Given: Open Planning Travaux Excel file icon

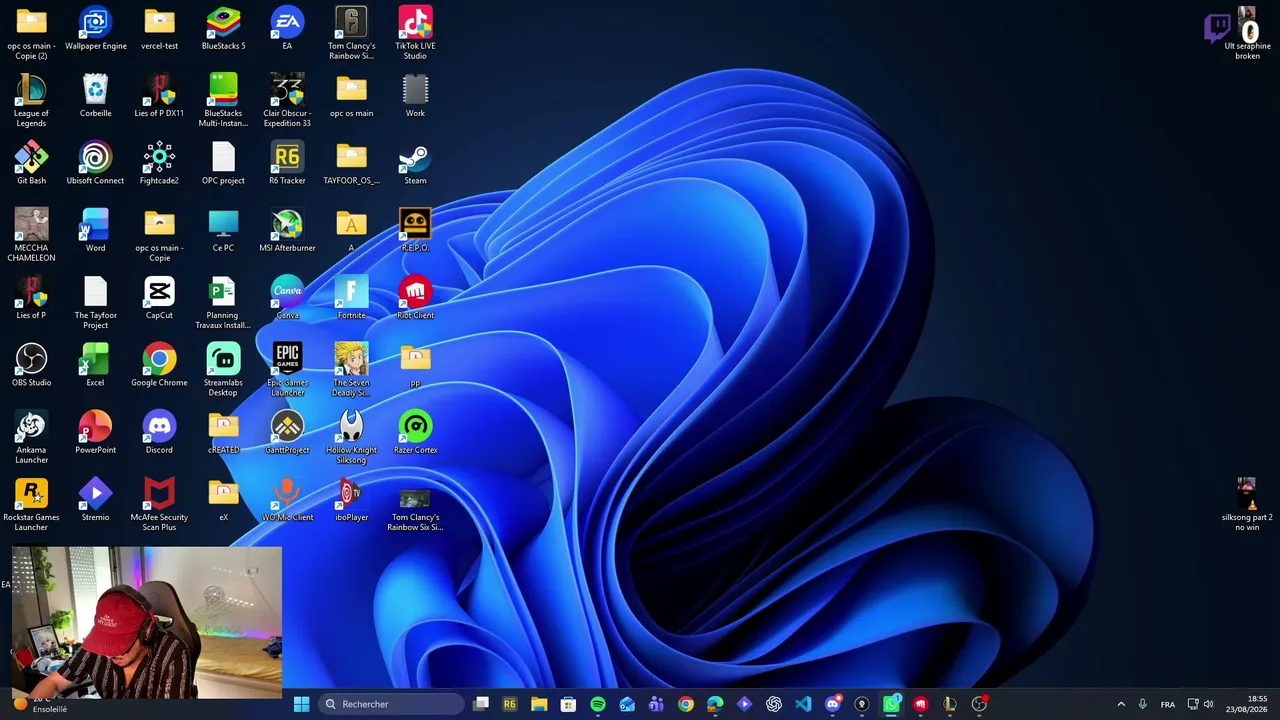Looking at the screenshot, I should (x=223, y=302).
